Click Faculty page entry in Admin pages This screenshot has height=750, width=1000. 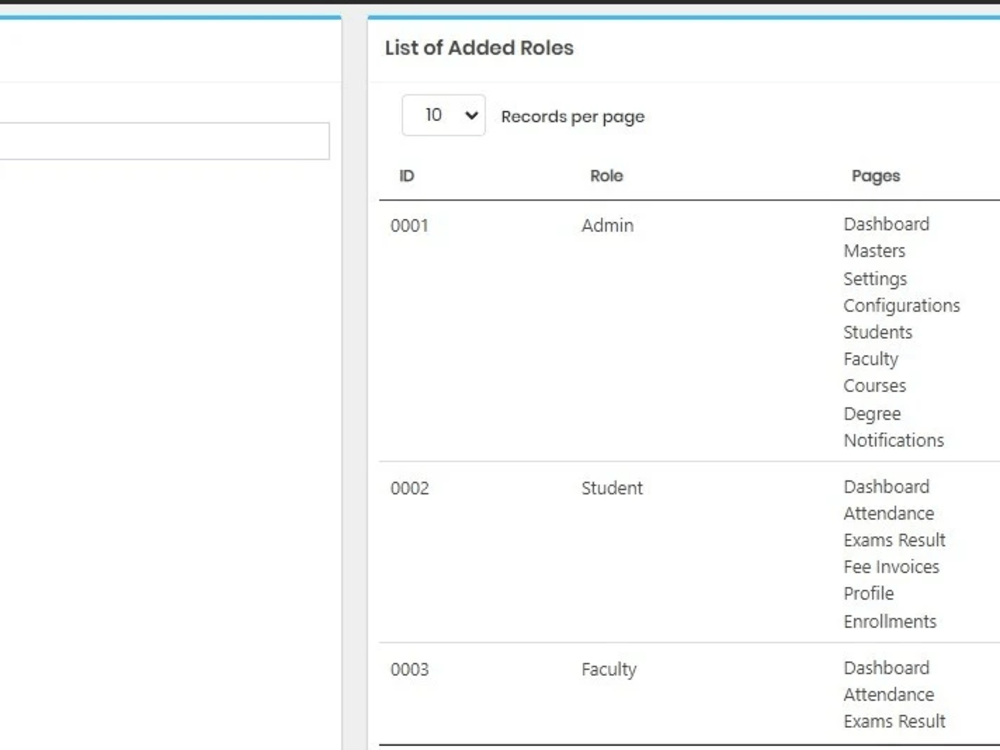[x=871, y=360]
